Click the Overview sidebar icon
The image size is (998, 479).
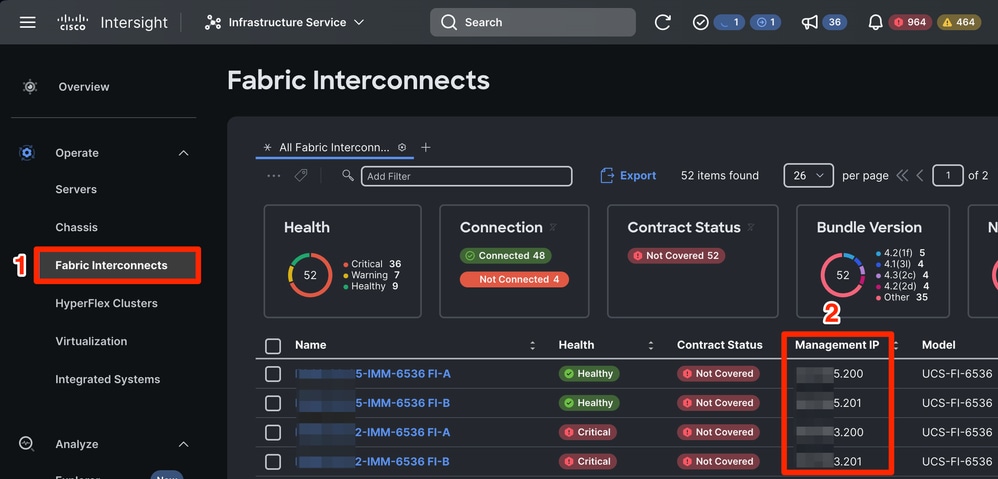tap(30, 87)
